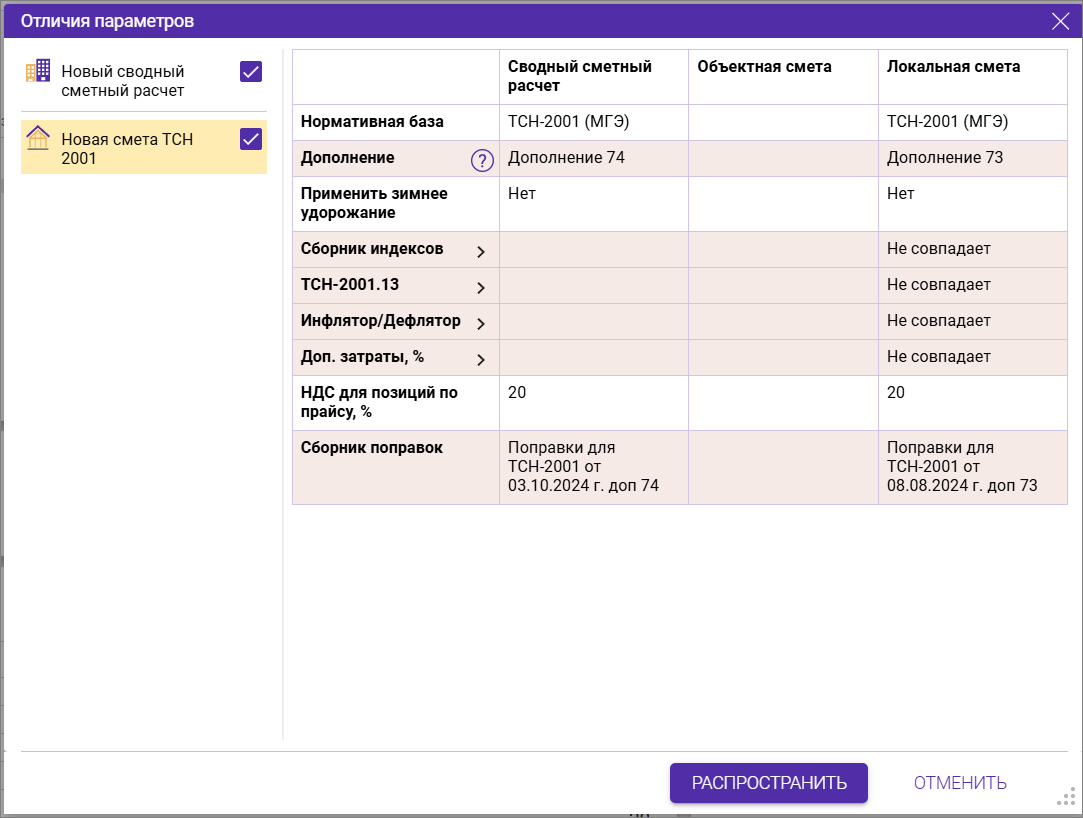Expand the Сборник индексов row
This screenshot has width=1083, height=818.
pos(481,252)
